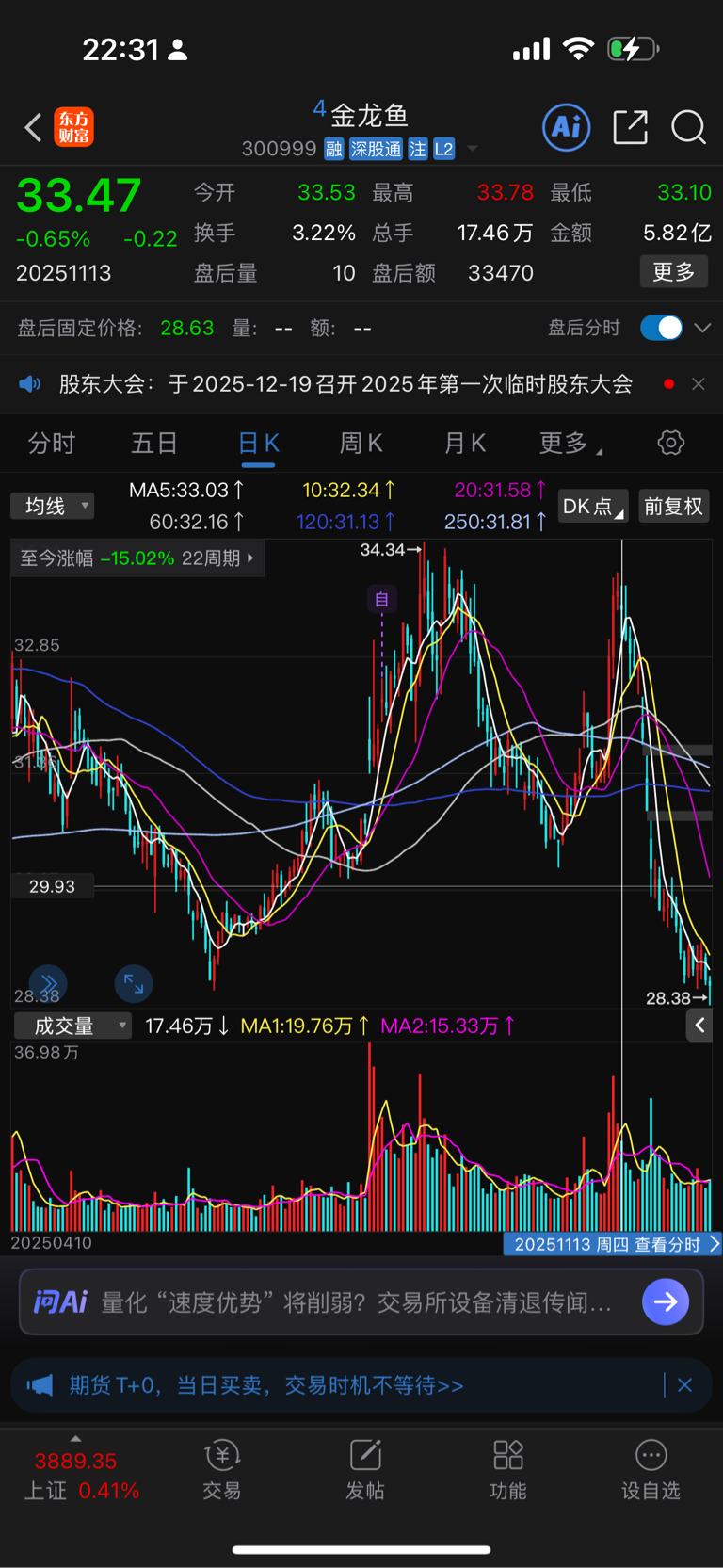The image size is (723, 1568).
Task: Open chart settings gear icon
Action: (670, 443)
